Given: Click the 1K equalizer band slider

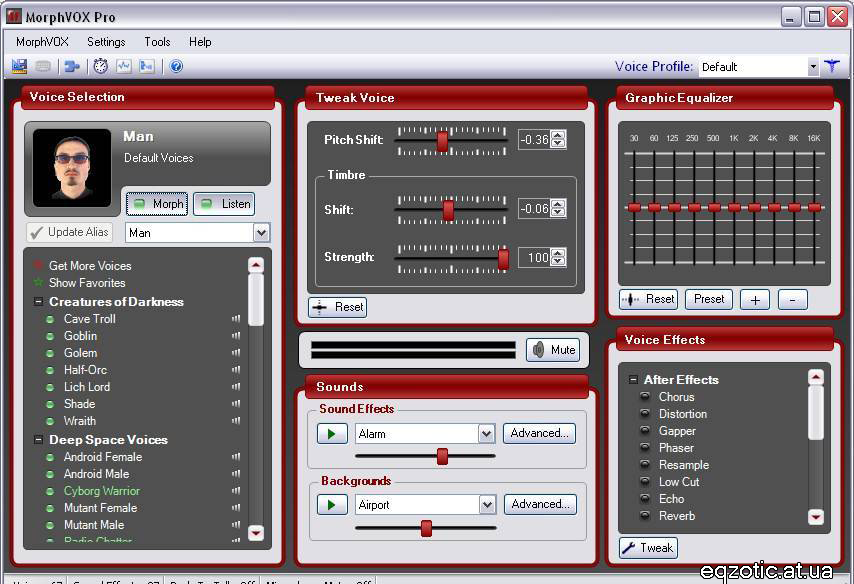Looking at the screenshot, I should [x=734, y=207].
